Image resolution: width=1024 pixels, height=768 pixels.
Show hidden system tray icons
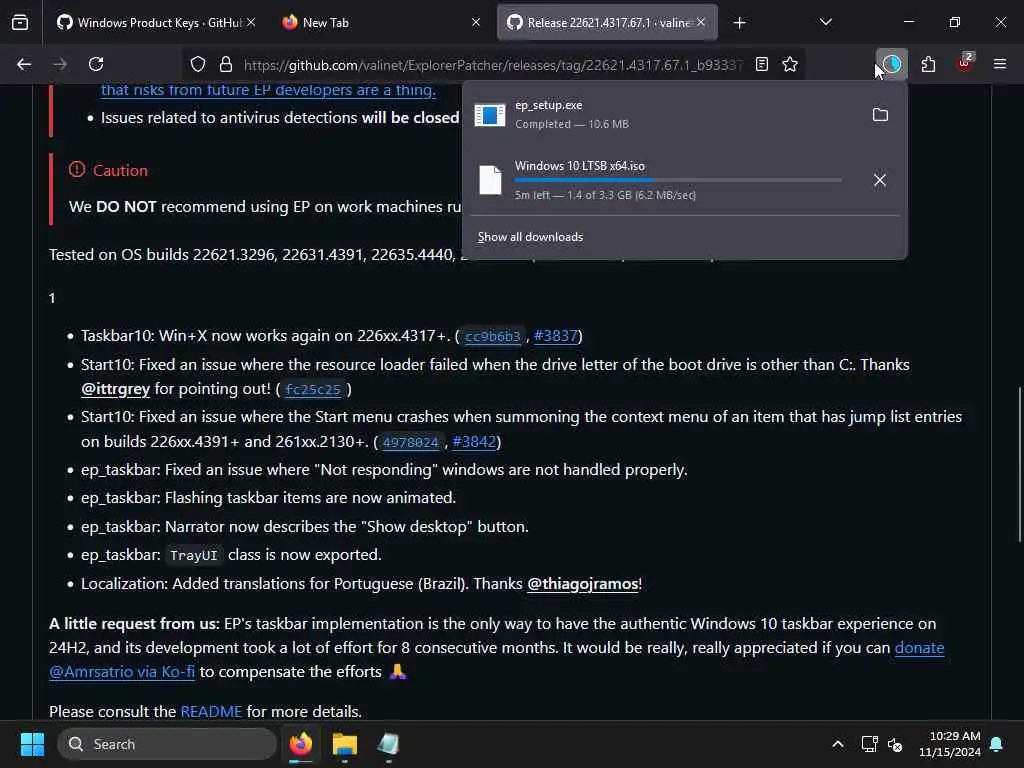(837, 744)
